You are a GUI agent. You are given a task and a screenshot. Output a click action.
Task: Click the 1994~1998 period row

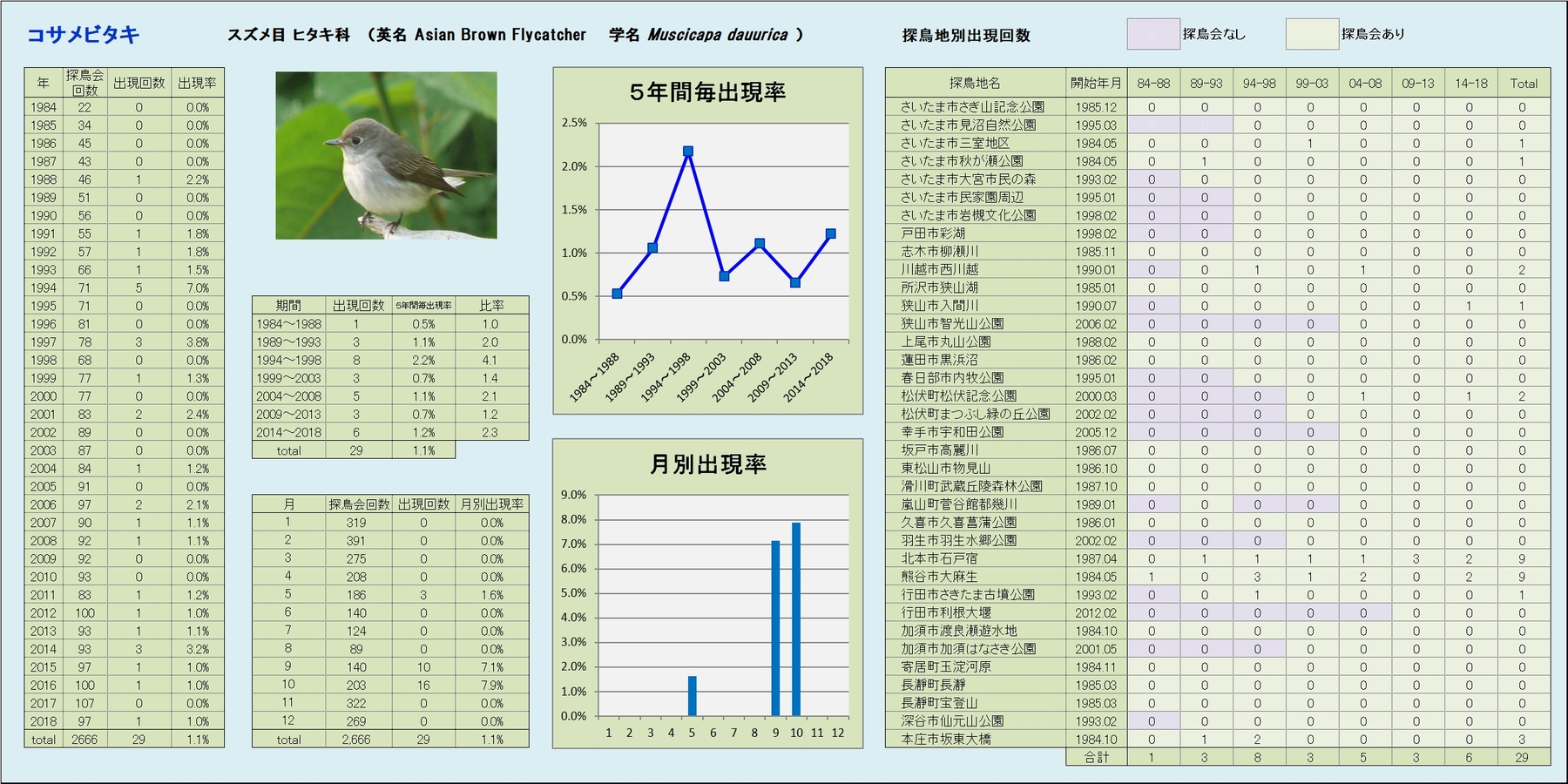[x=390, y=360]
